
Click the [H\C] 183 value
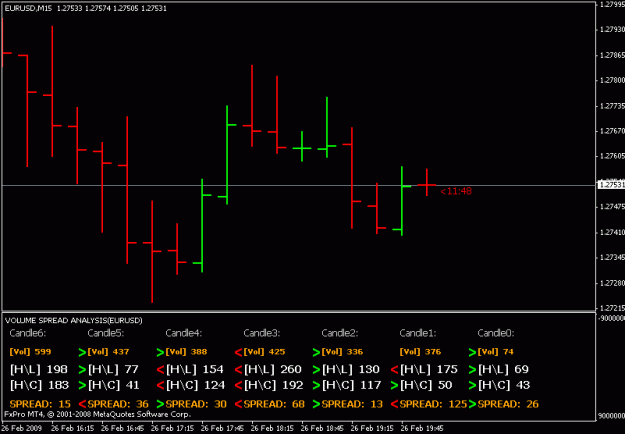click(39, 385)
